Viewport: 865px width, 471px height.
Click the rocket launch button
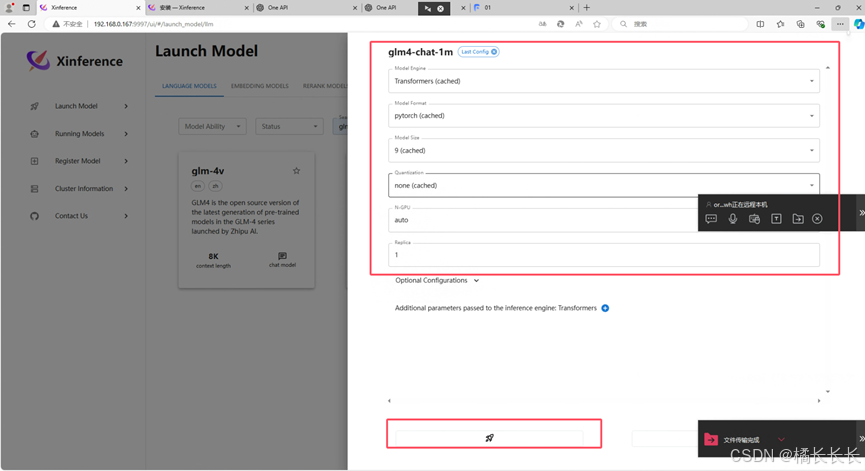click(489, 437)
